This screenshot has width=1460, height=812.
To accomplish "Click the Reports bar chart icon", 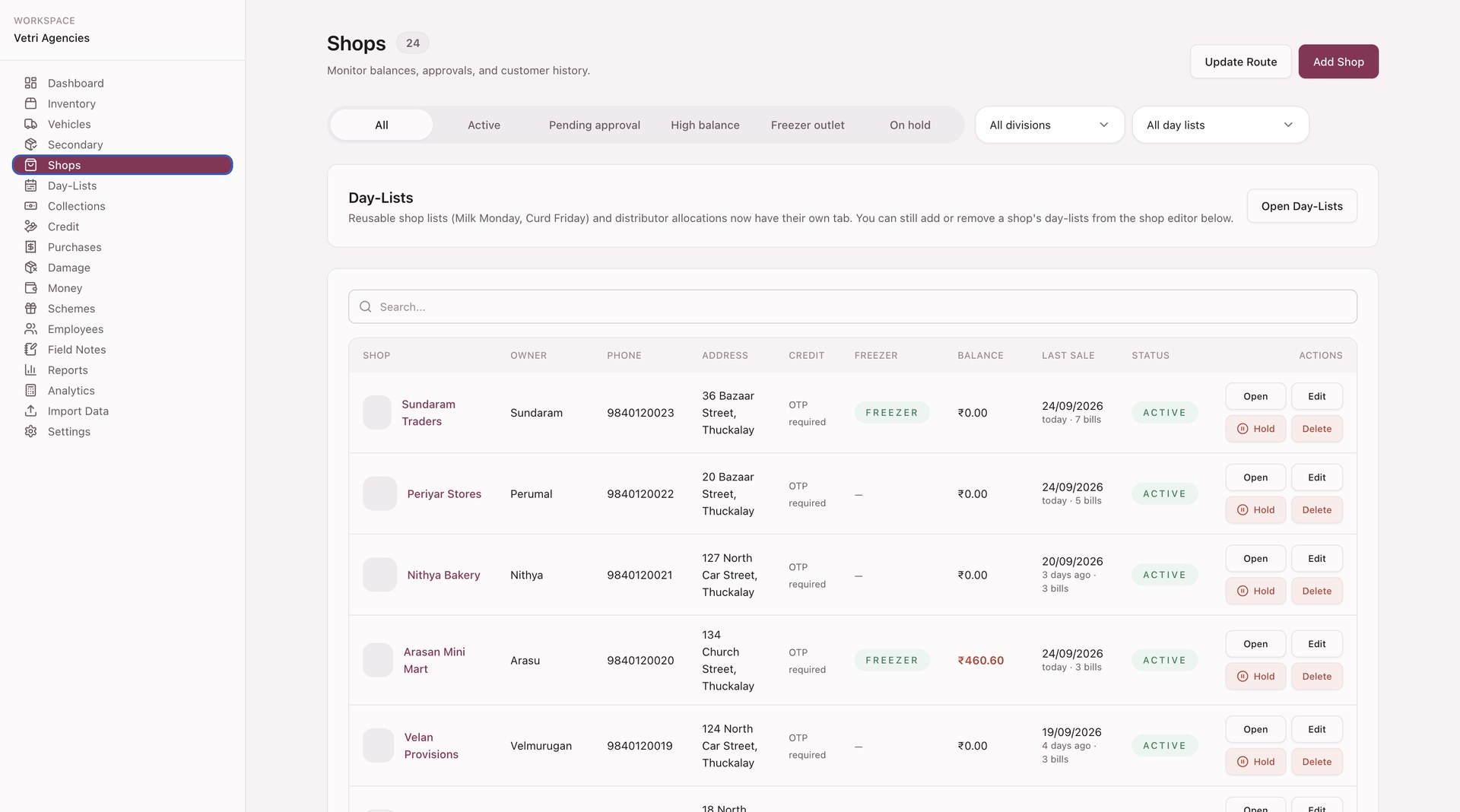I will tap(30, 370).
